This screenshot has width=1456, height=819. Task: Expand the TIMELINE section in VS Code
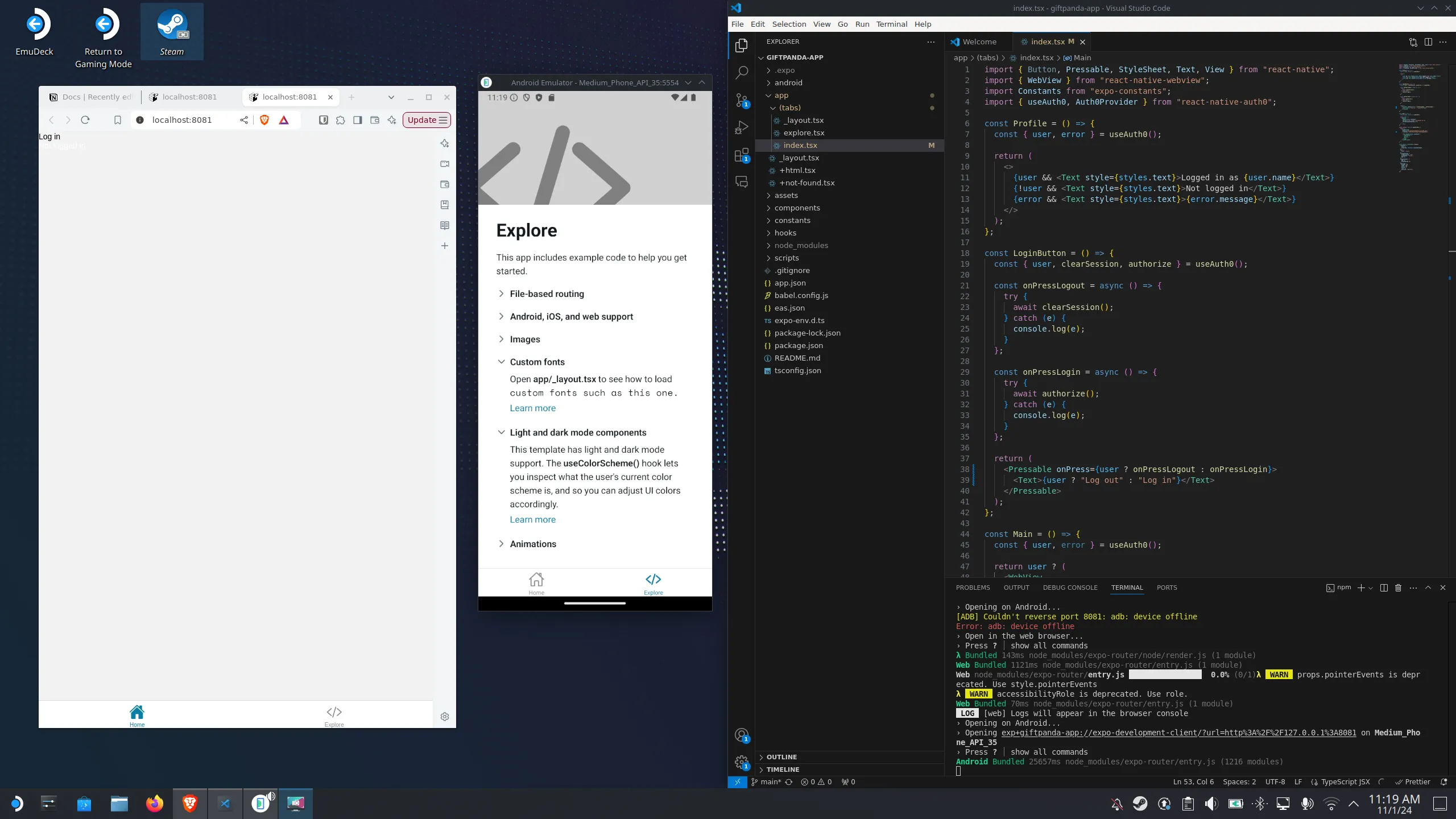pos(783,770)
